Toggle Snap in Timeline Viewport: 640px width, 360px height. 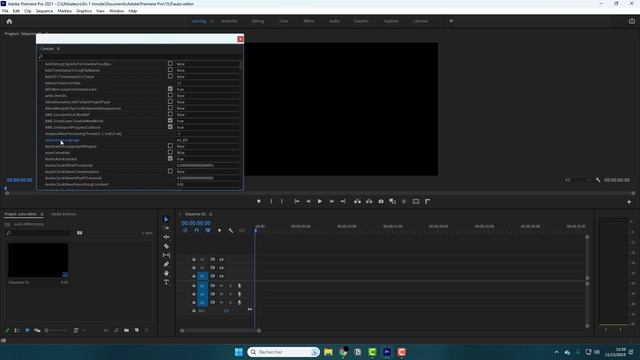[196, 231]
